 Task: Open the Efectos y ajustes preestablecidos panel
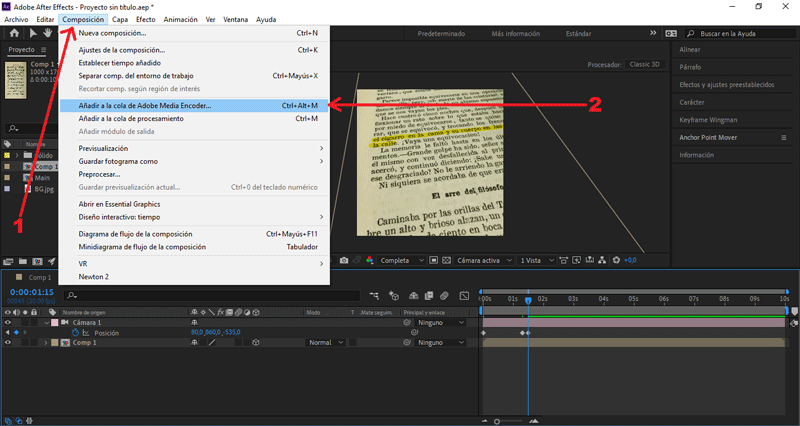pyautogui.click(x=727, y=85)
